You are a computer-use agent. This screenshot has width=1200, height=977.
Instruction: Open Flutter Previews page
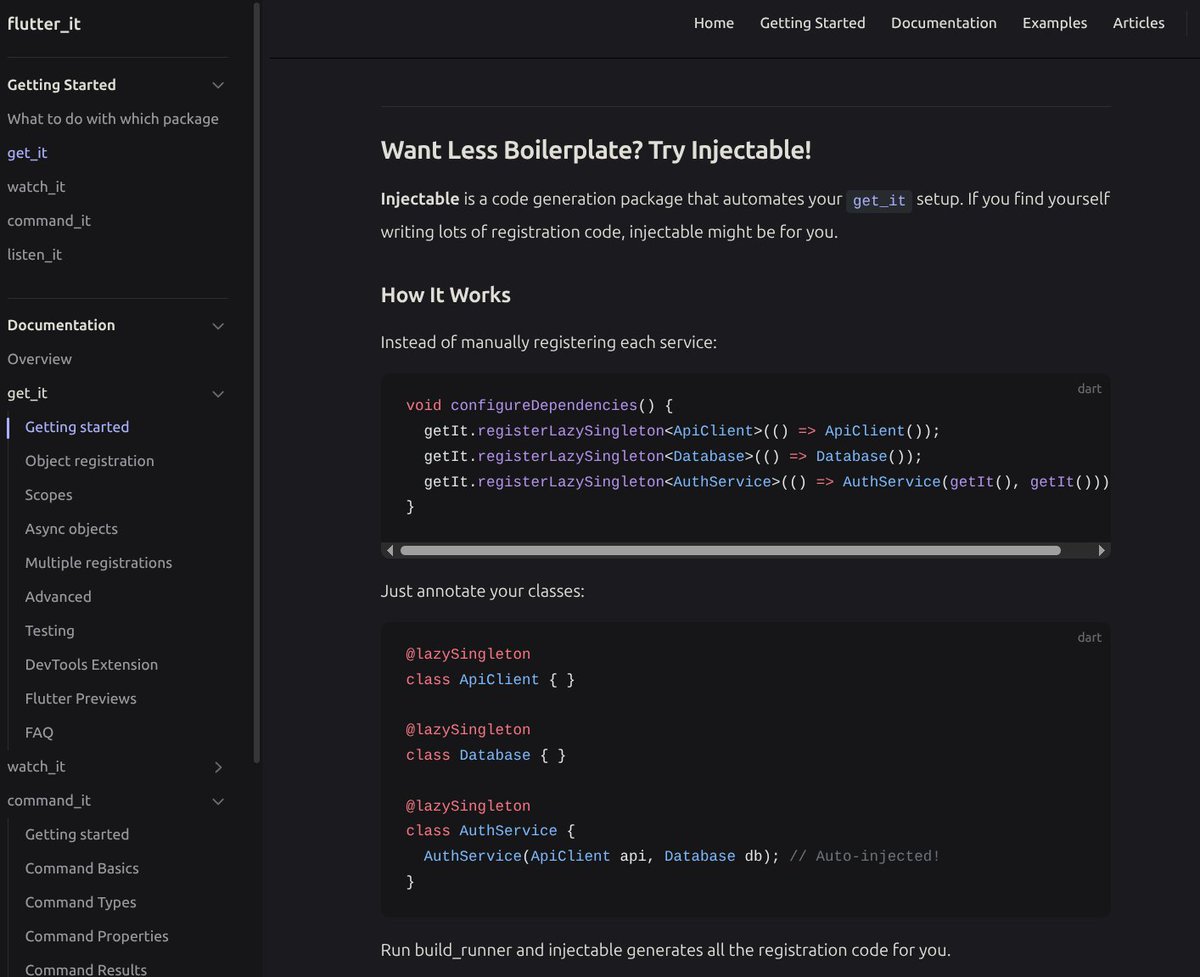[x=80, y=699]
